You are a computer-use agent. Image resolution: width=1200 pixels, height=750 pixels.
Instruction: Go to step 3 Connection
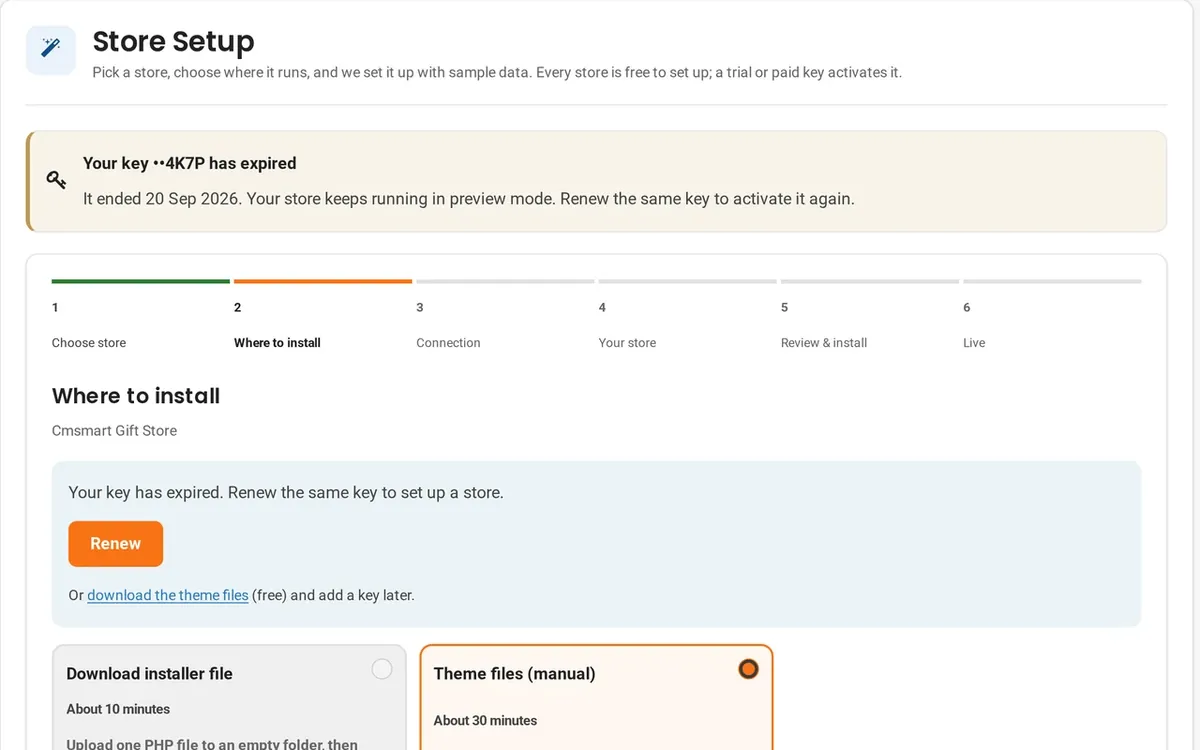pos(505,316)
